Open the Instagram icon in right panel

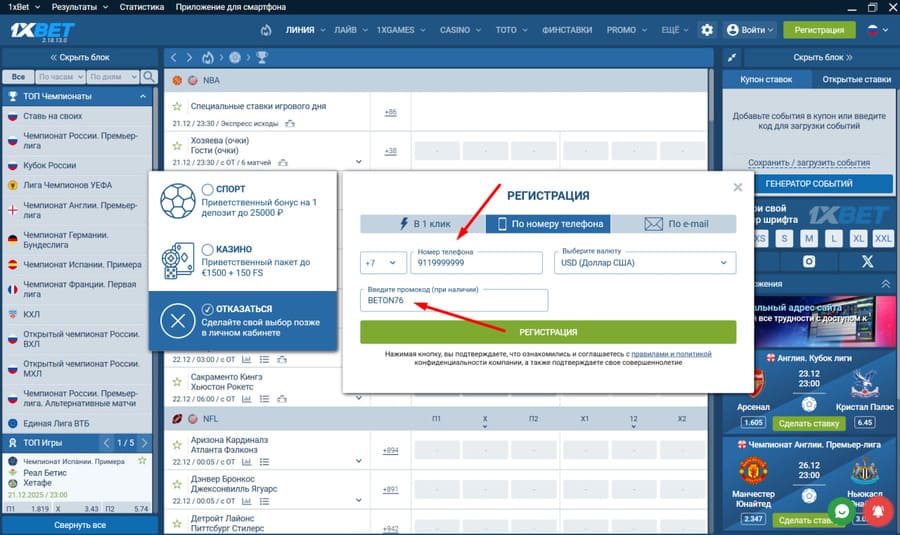(809, 262)
